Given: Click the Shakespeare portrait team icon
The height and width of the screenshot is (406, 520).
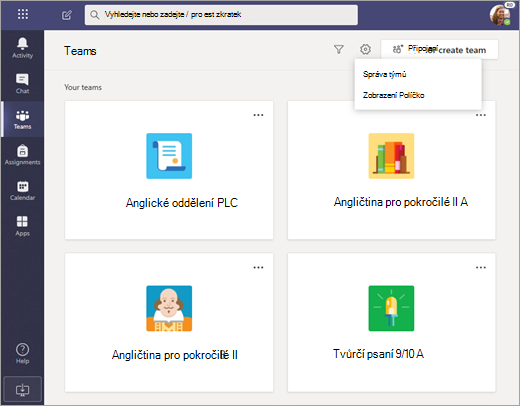Looking at the screenshot, I should 169,308.
